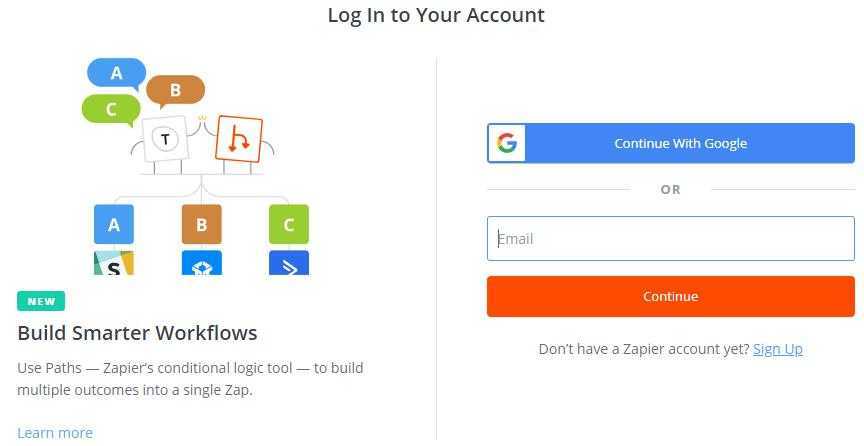Click the Continue With Google button
Viewport: 864px width, 446px height.
pyautogui.click(x=671, y=143)
